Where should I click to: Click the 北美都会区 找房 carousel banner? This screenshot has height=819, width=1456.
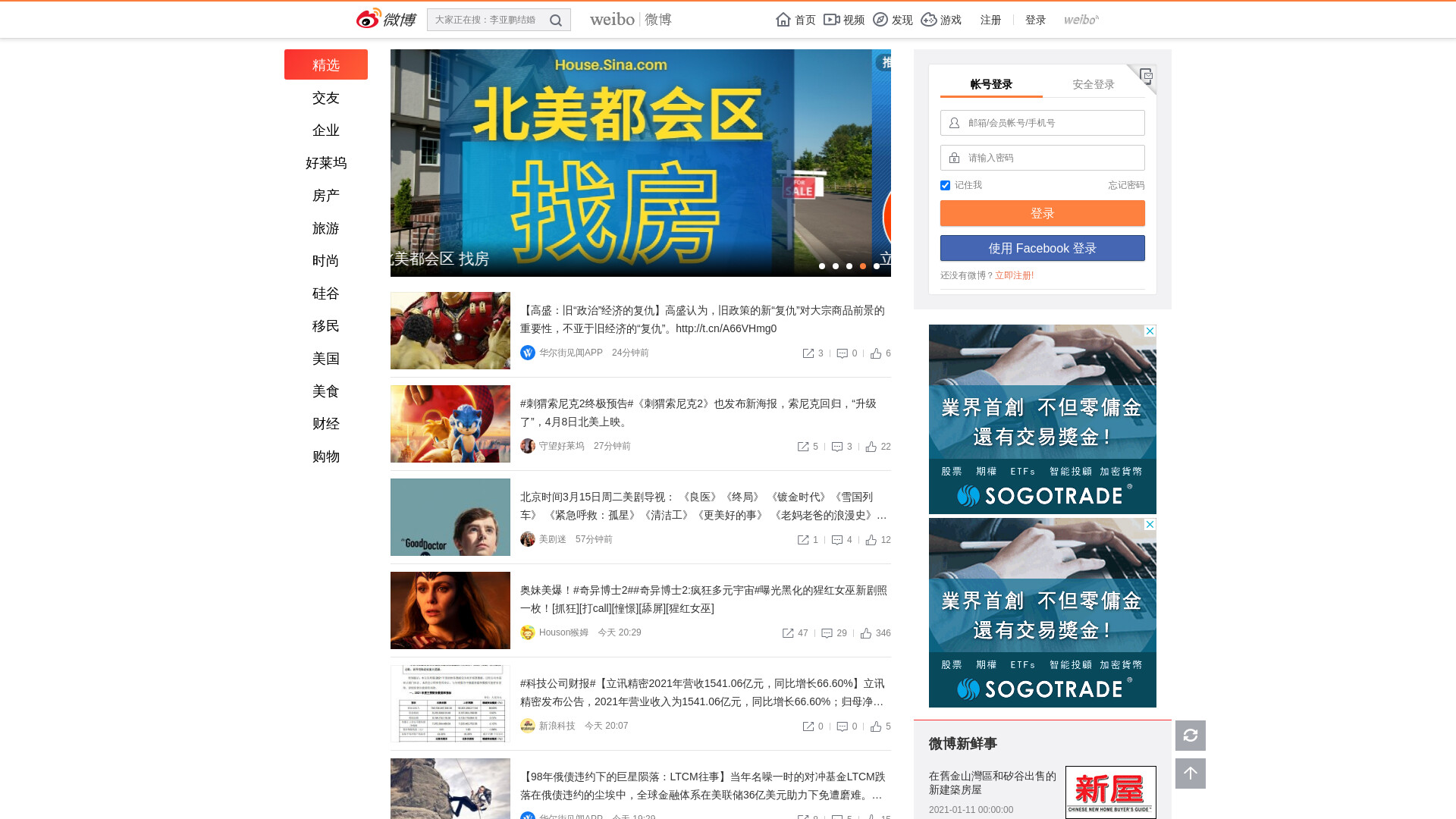pos(631,163)
